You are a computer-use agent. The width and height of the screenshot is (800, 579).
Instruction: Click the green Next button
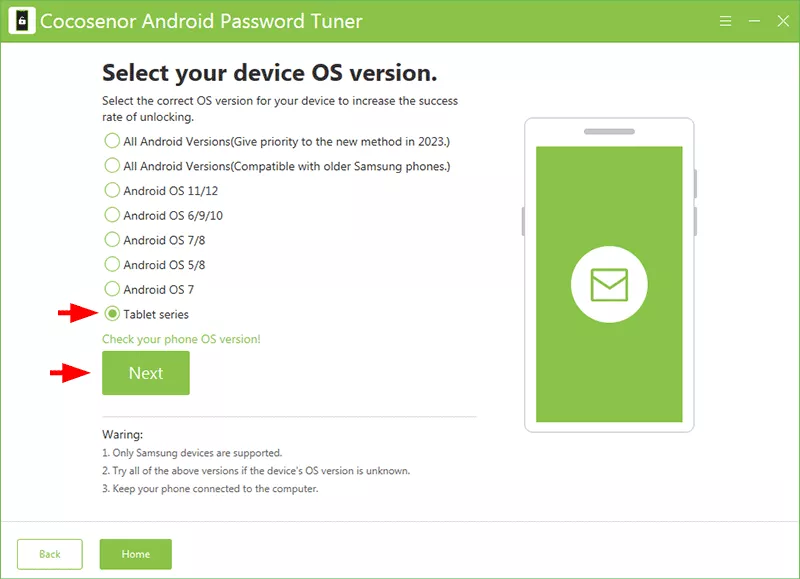coord(146,373)
